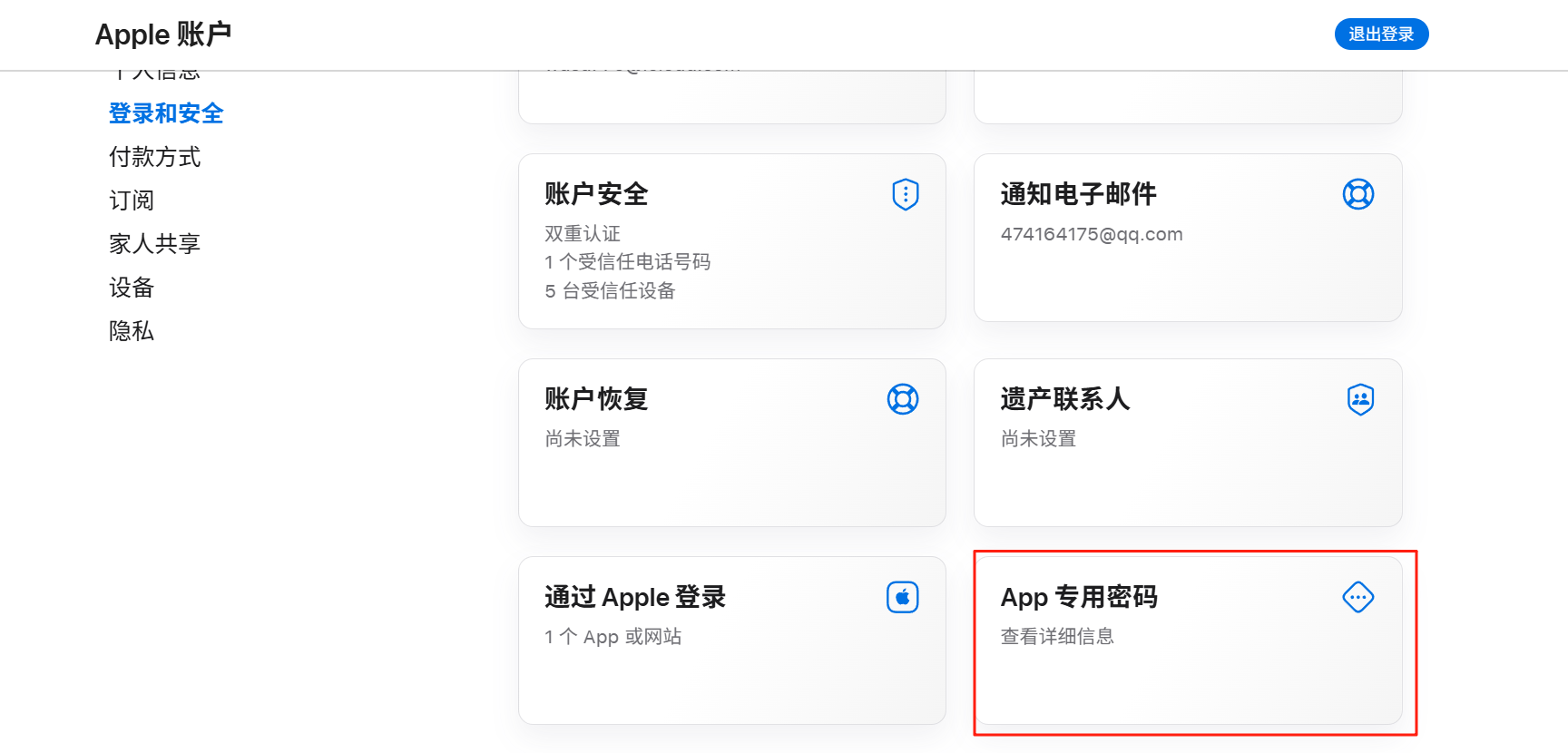The height and width of the screenshot is (753, 1568).
Task: Go to 付款方式 in the sidebar
Action: 154,157
